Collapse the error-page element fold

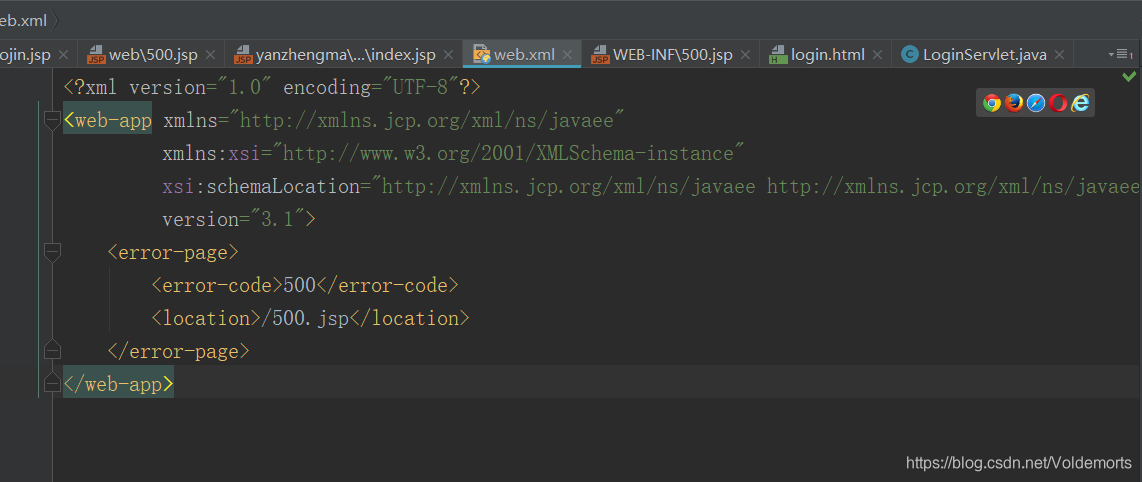coord(52,253)
